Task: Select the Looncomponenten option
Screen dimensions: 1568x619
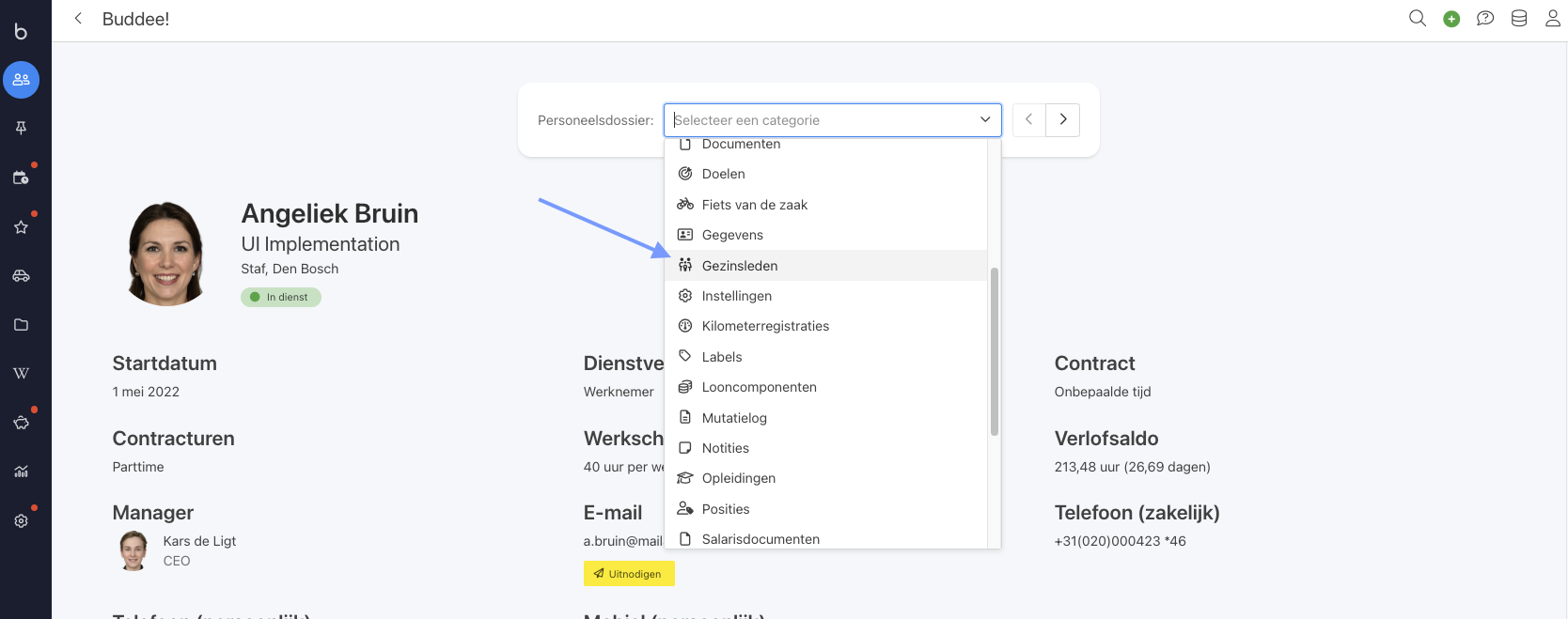Action: point(759,387)
